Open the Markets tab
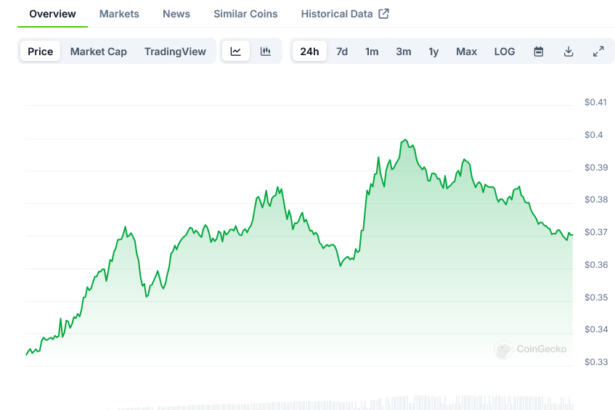615x410 pixels. click(119, 14)
